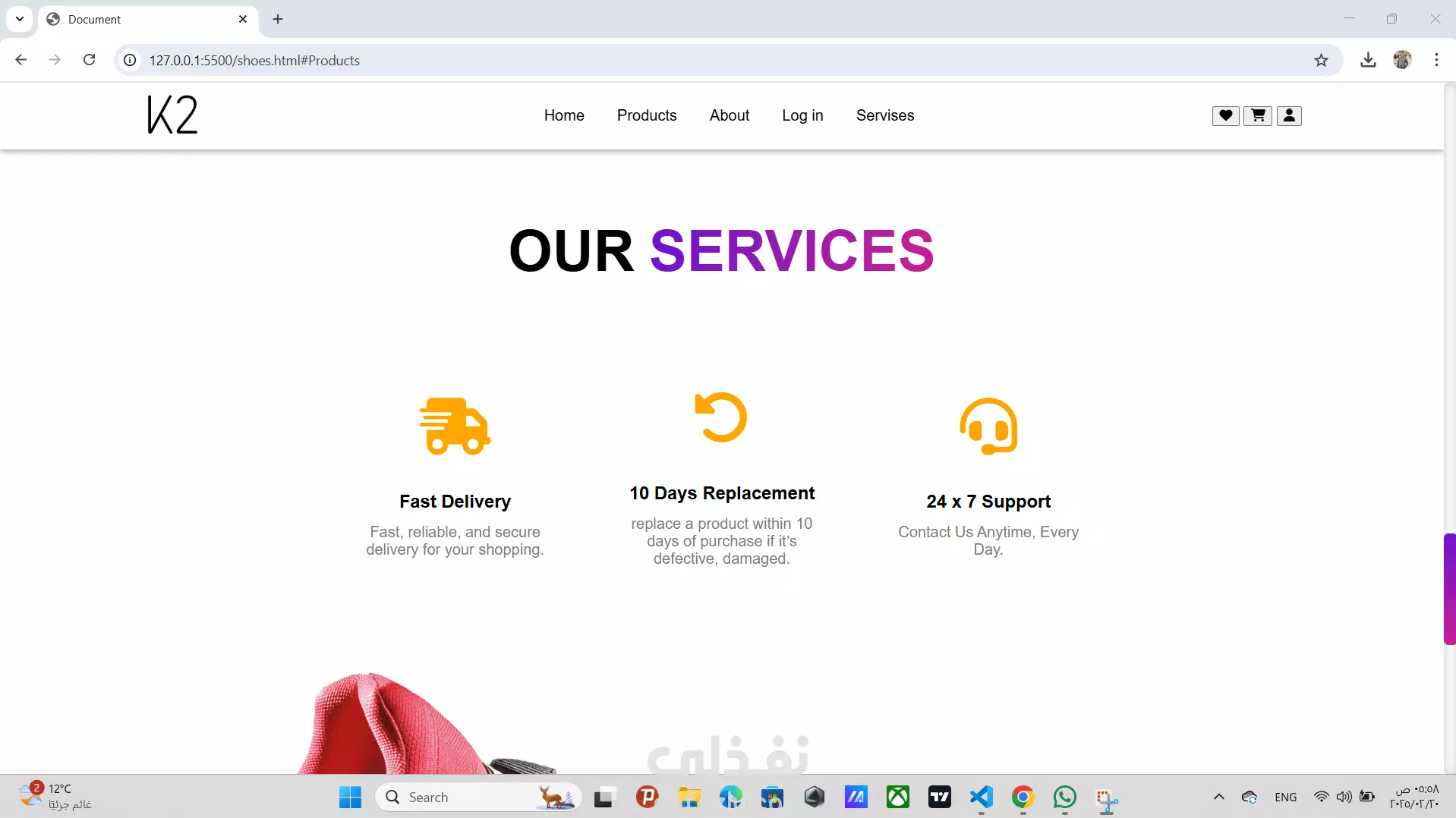1456x818 pixels.
Task: Open the browser downloads
Action: tap(1368, 60)
